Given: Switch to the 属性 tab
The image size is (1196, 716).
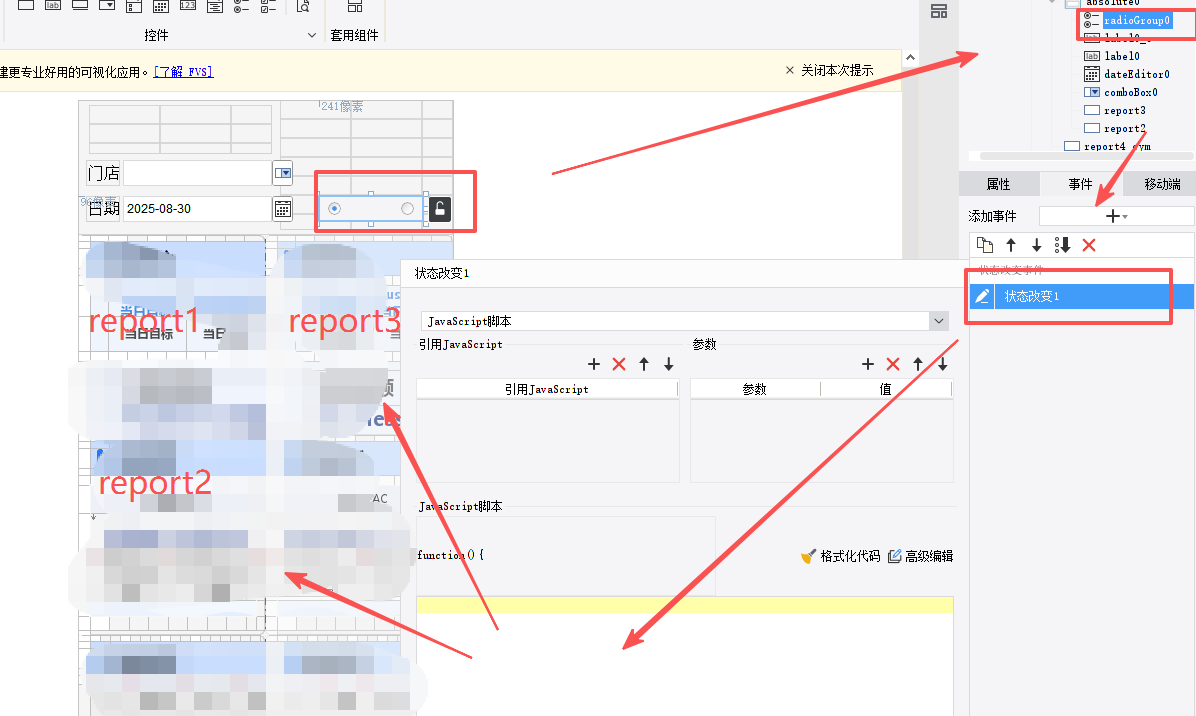Looking at the screenshot, I should coord(998,184).
